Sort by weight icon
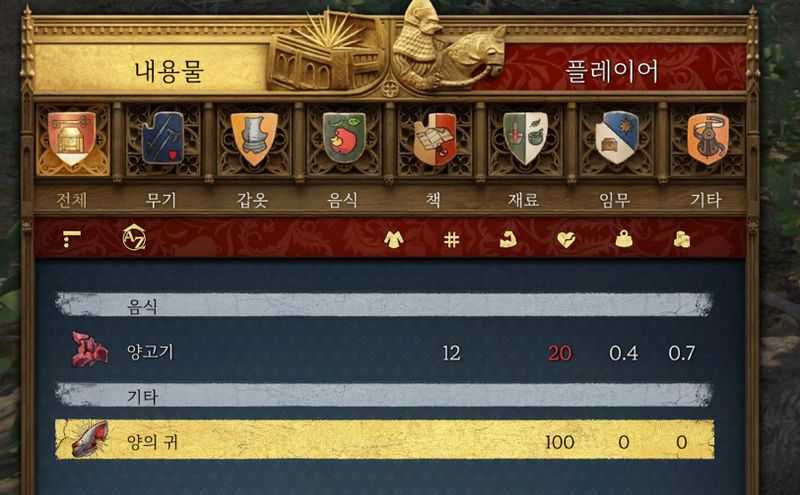Viewport: 800px width, 495px height. click(x=623, y=239)
